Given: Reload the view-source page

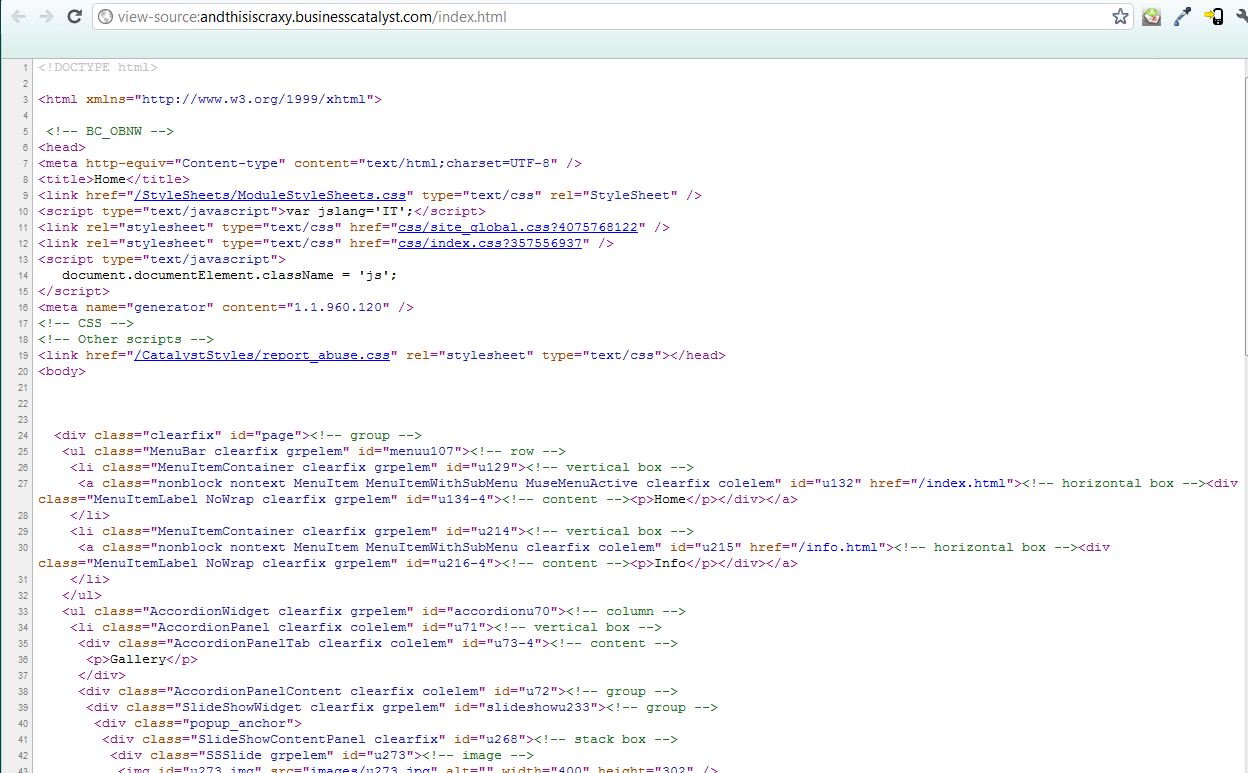Looking at the screenshot, I should (74, 16).
